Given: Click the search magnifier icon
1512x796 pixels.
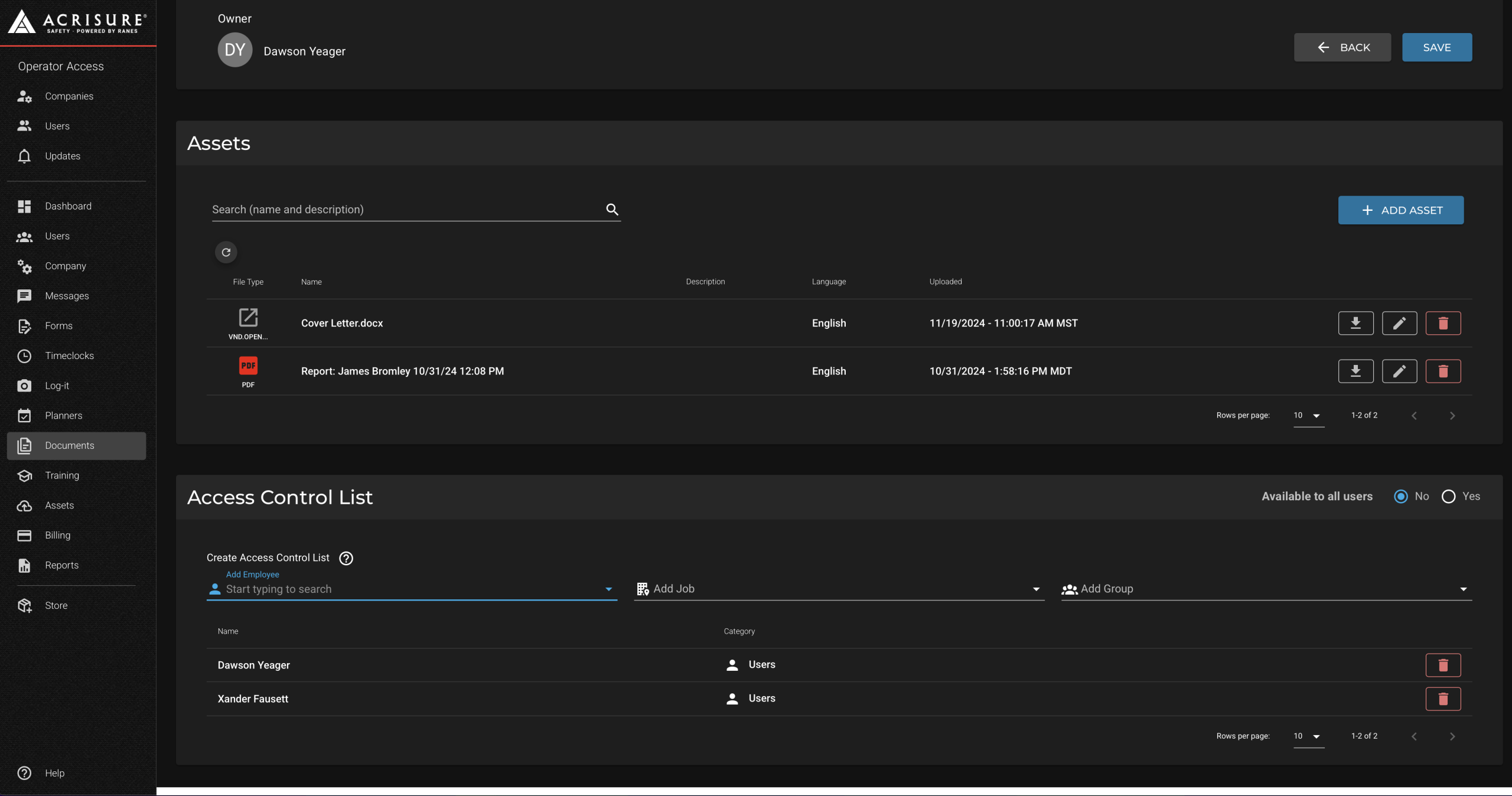Looking at the screenshot, I should click(612, 209).
